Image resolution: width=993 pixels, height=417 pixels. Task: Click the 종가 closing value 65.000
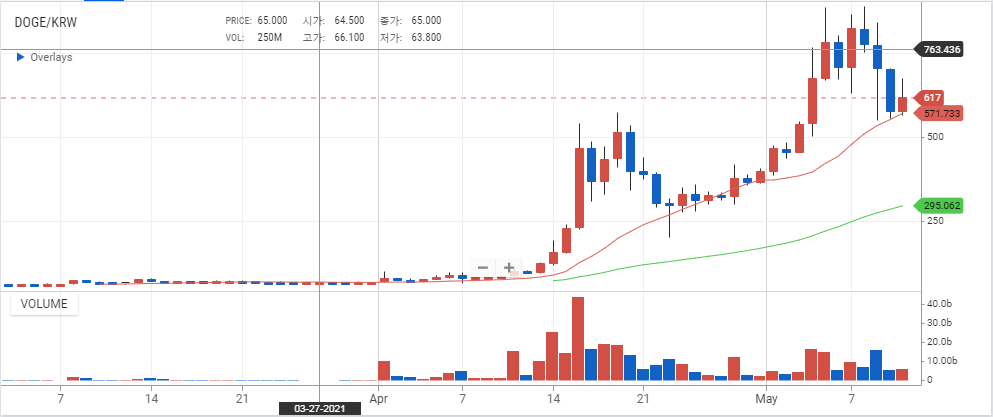click(x=426, y=21)
